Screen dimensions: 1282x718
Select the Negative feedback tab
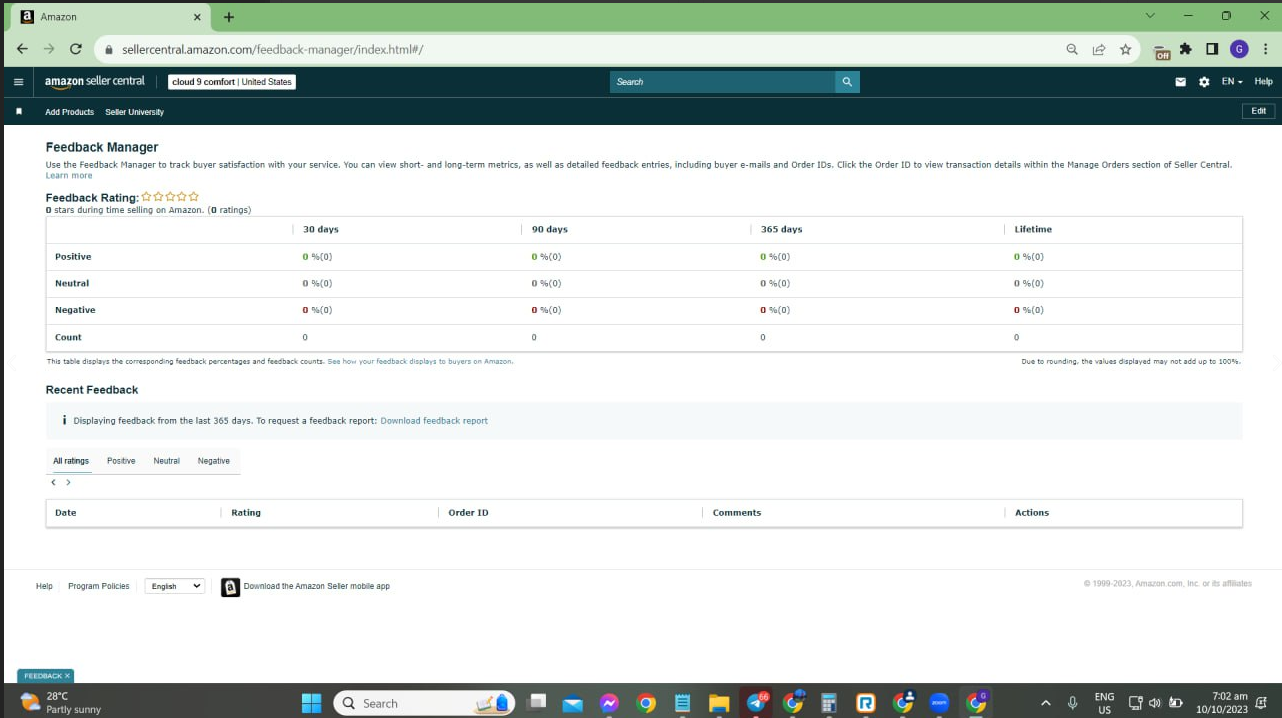click(x=214, y=461)
